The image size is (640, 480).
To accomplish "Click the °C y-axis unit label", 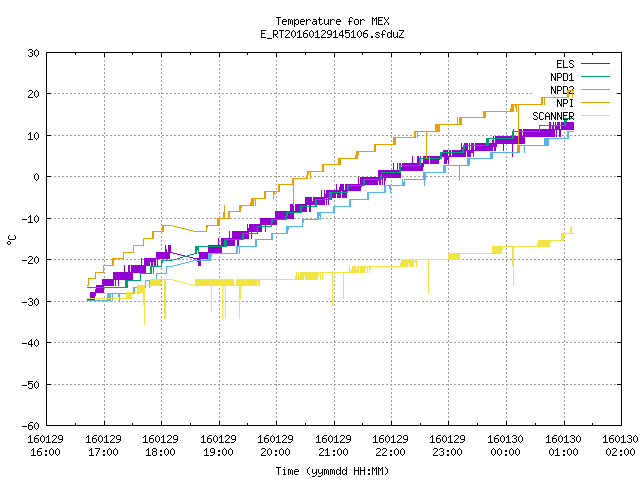I will (x=12, y=240).
